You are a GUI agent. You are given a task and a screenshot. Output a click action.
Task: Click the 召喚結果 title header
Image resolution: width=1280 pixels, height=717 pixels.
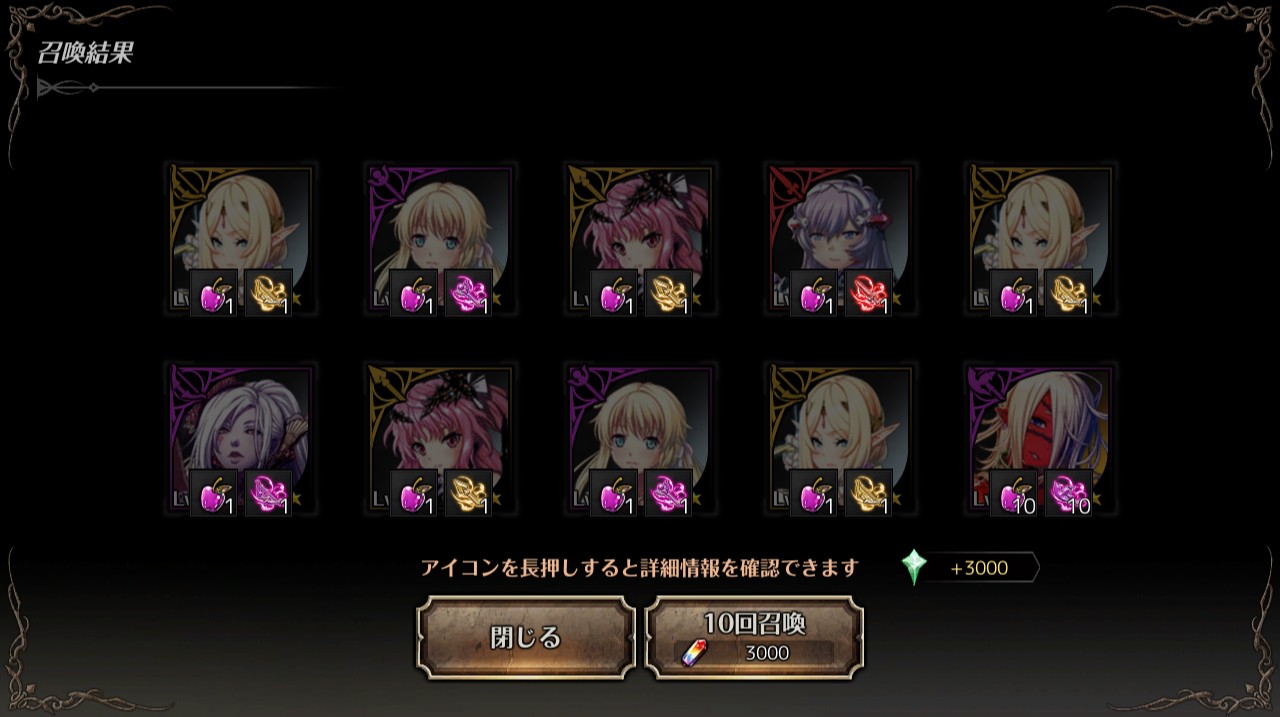tap(85, 54)
